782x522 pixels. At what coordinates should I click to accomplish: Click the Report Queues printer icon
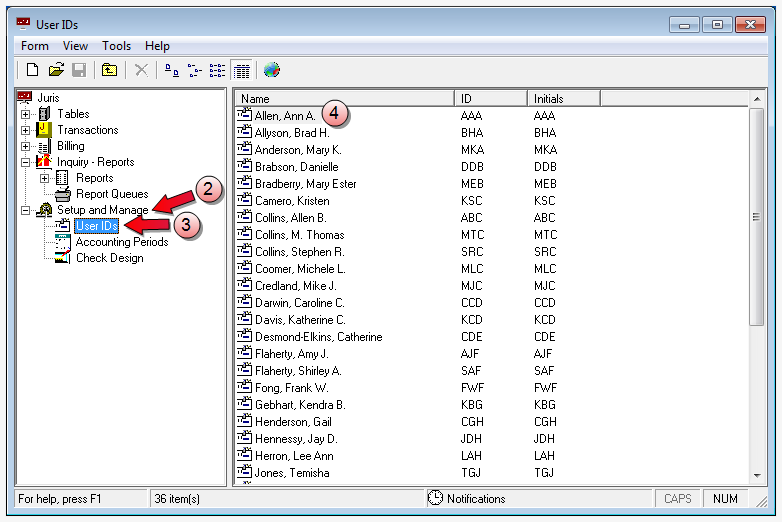(62, 194)
